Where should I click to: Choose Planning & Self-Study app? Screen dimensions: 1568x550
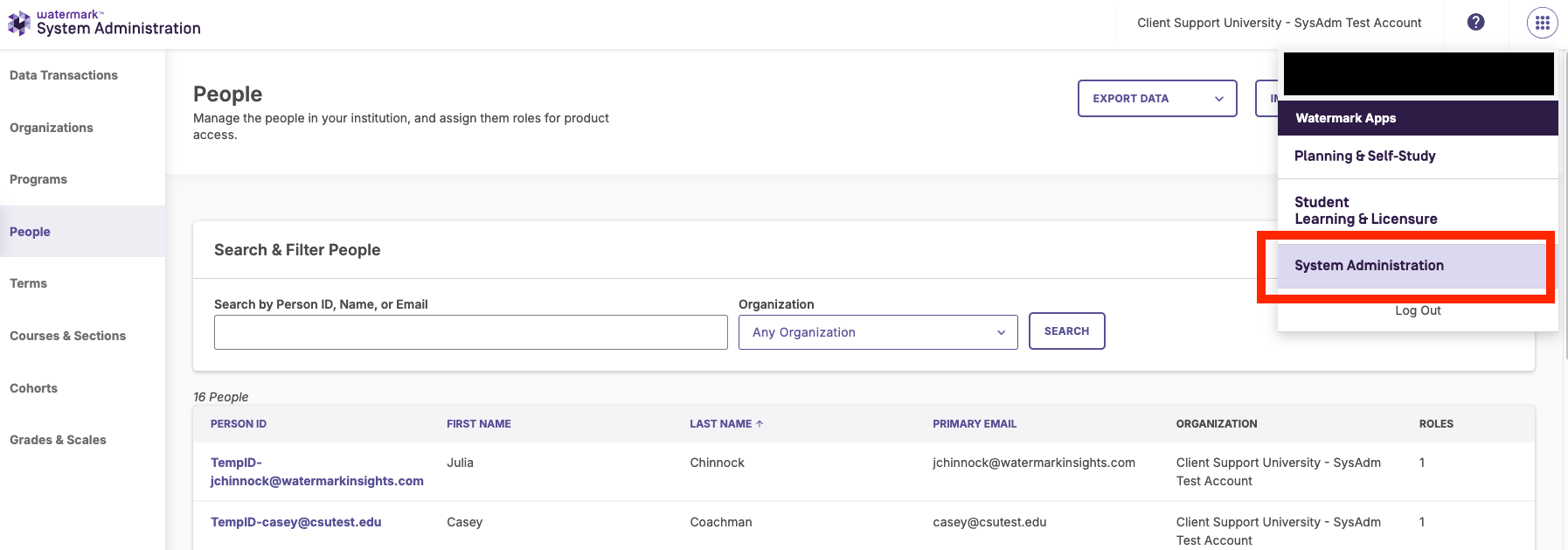click(1418, 157)
